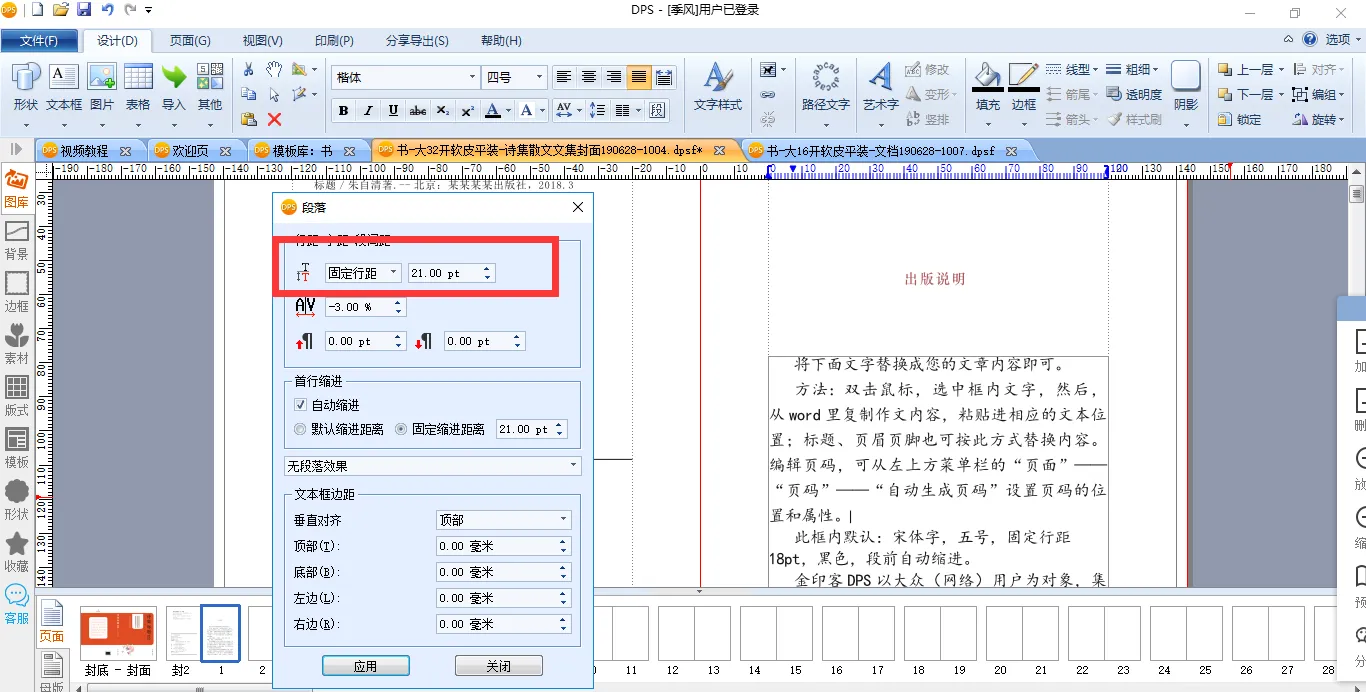The width and height of the screenshot is (1366, 692).
Task: Select the 固定缩进距离 radio button
Action: click(401, 429)
